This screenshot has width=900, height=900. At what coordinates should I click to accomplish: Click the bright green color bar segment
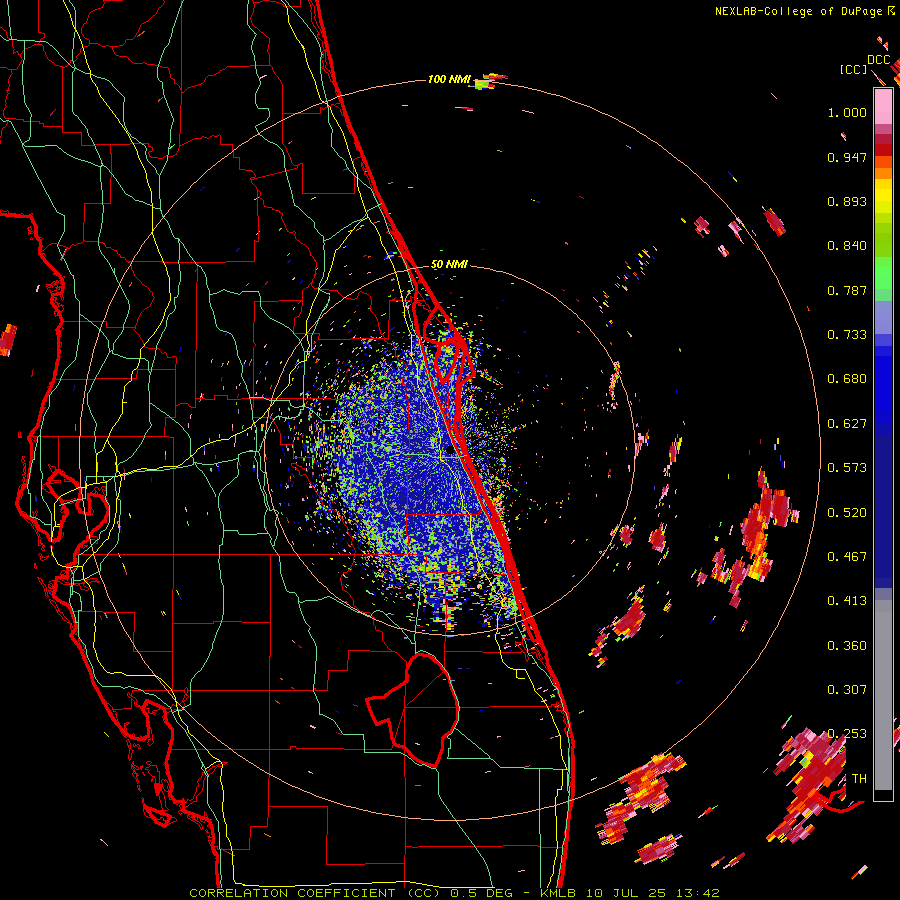coord(883,273)
